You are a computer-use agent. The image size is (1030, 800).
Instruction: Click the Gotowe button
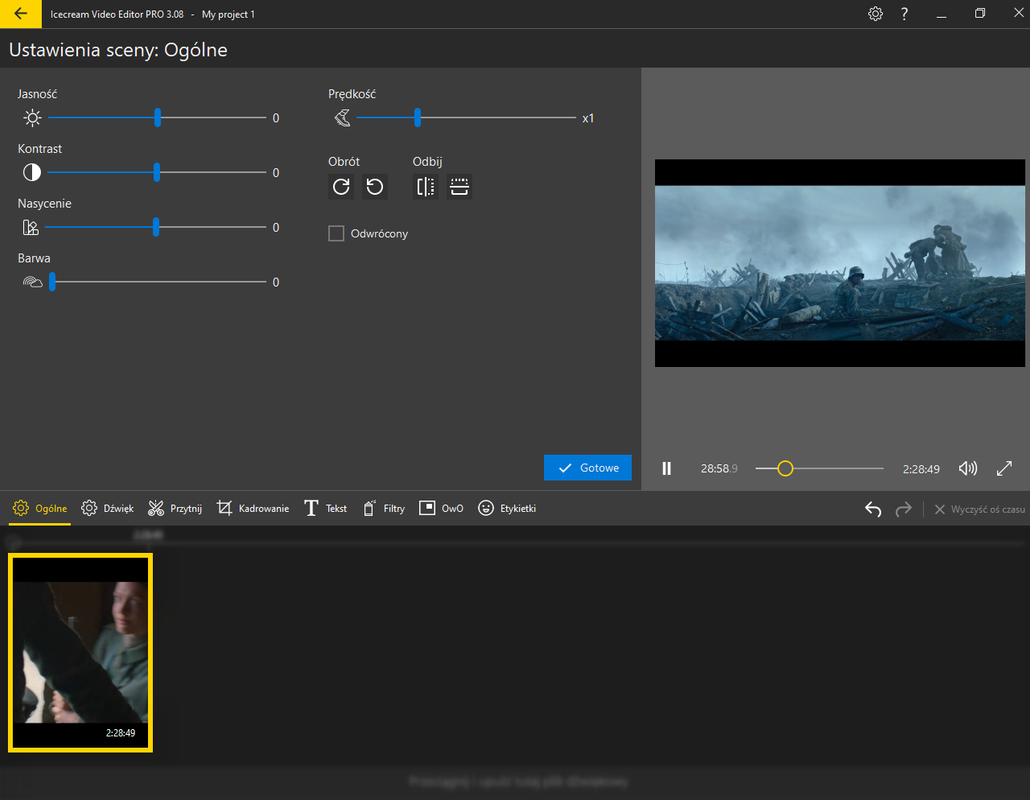click(587, 468)
